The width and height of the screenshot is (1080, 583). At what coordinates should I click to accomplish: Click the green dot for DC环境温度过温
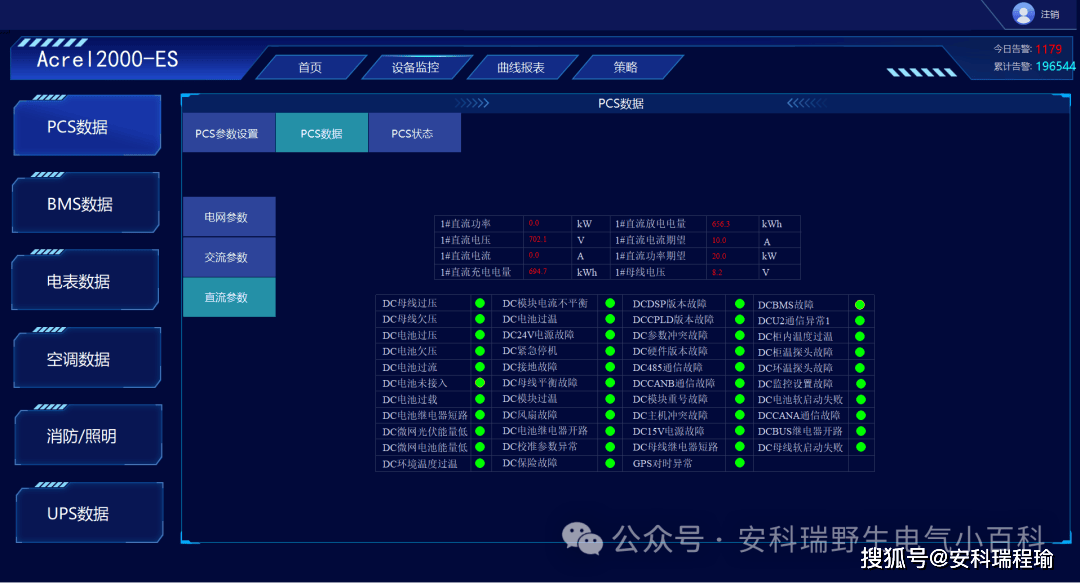click(x=480, y=464)
